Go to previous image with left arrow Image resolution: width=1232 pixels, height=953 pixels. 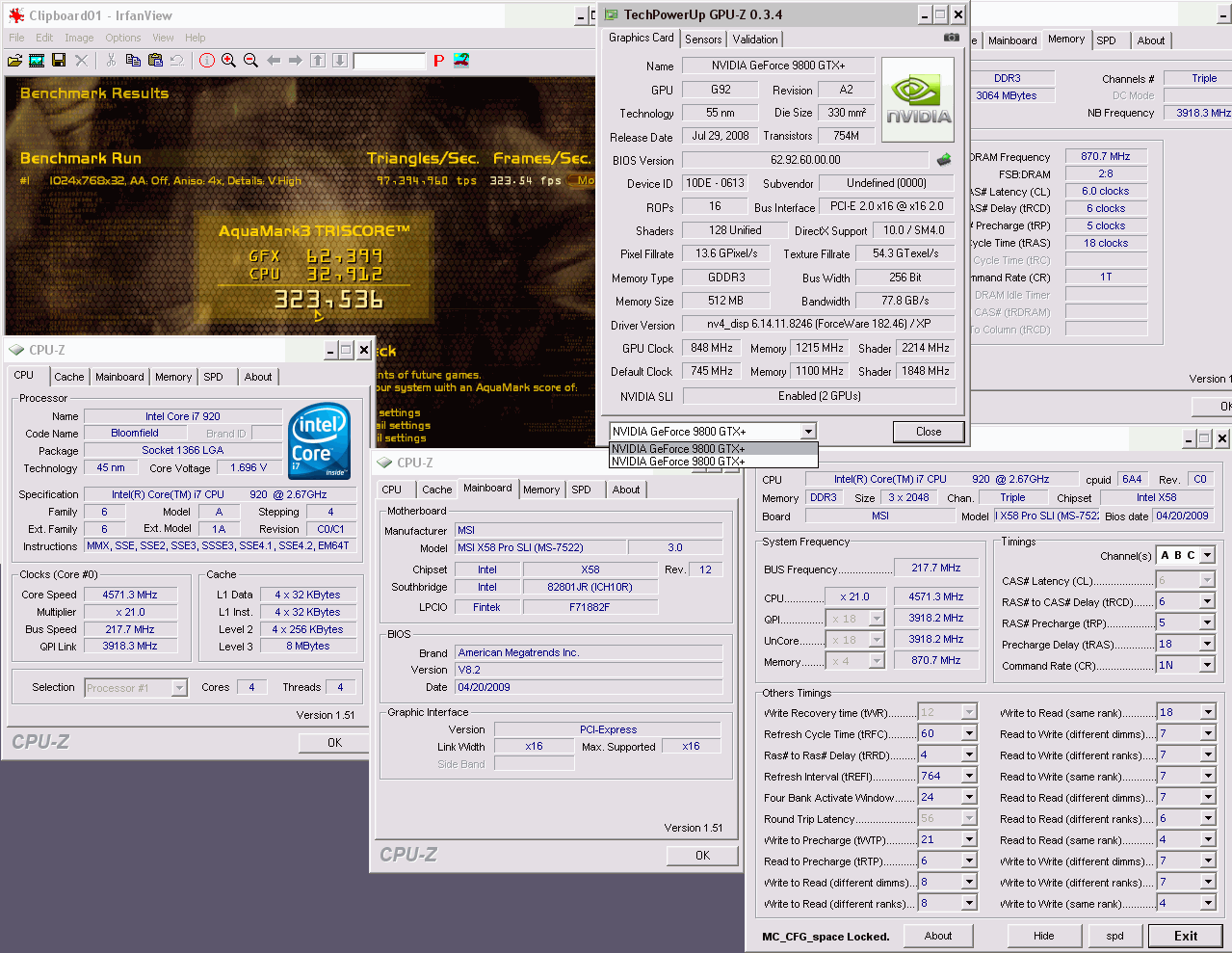(274, 61)
